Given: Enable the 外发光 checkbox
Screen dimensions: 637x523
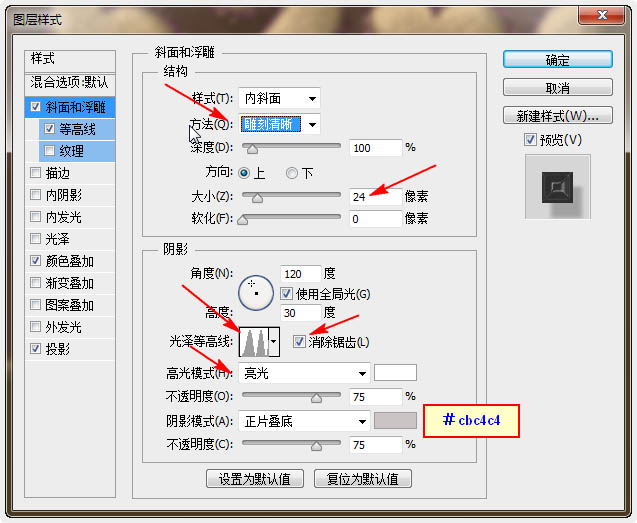Looking at the screenshot, I should [35, 326].
